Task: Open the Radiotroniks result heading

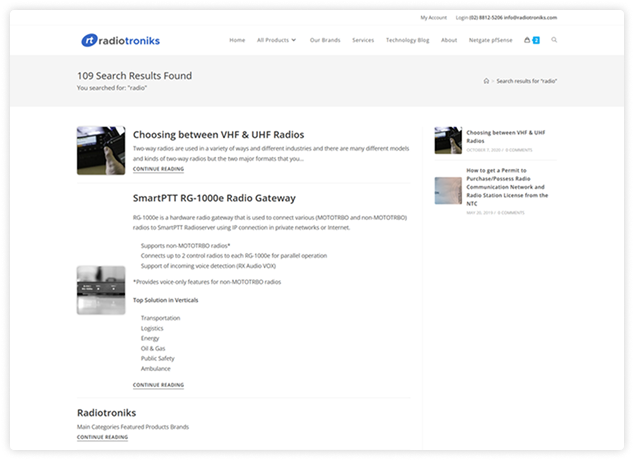Action: (x=106, y=413)
